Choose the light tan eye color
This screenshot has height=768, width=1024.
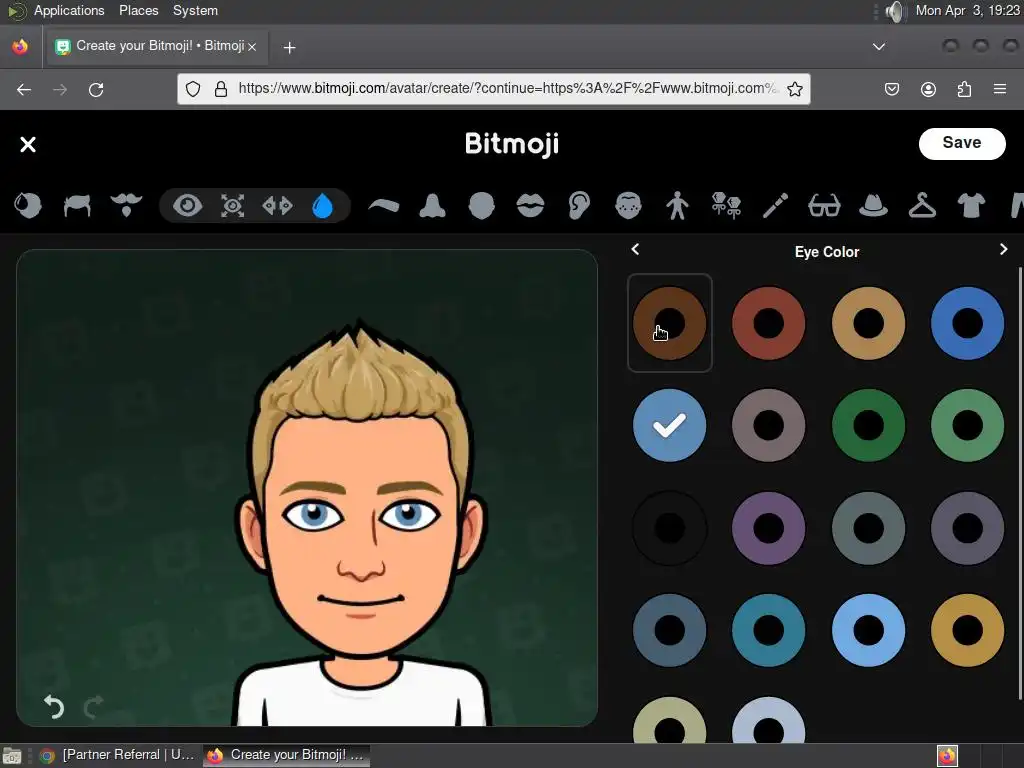click(x=869, y=323)
